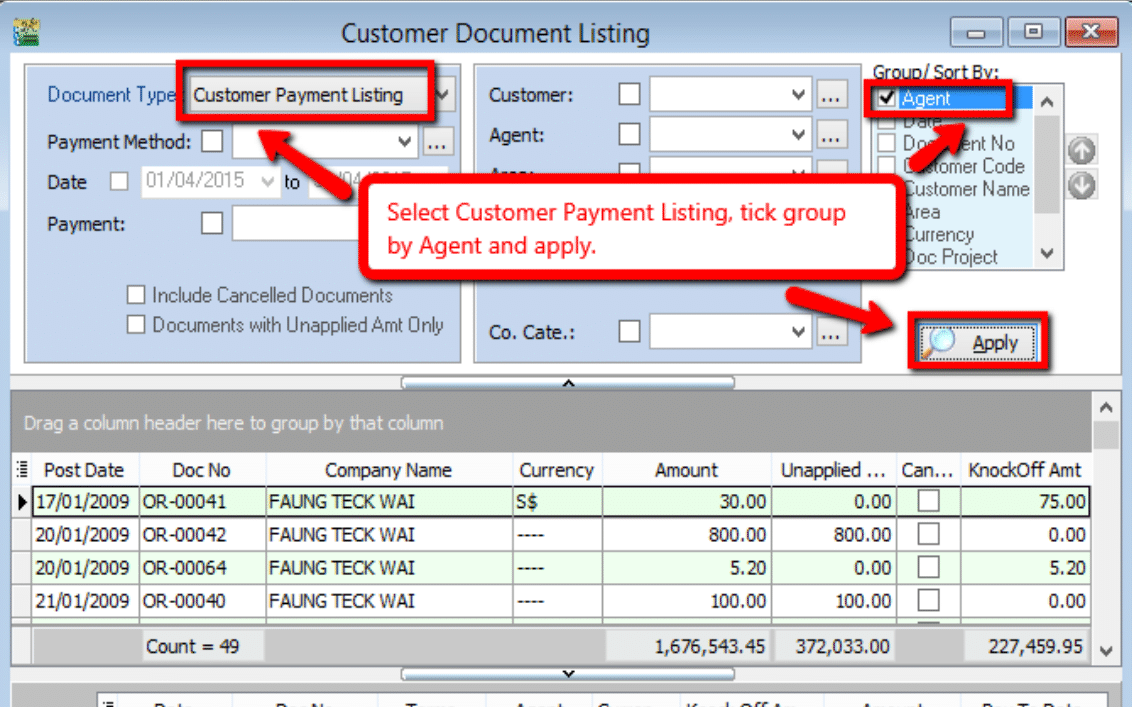This screenshot has height=707, width=1132.
Task: Open Agent lookup ellipsis button
Action: (x=831, y=134)
